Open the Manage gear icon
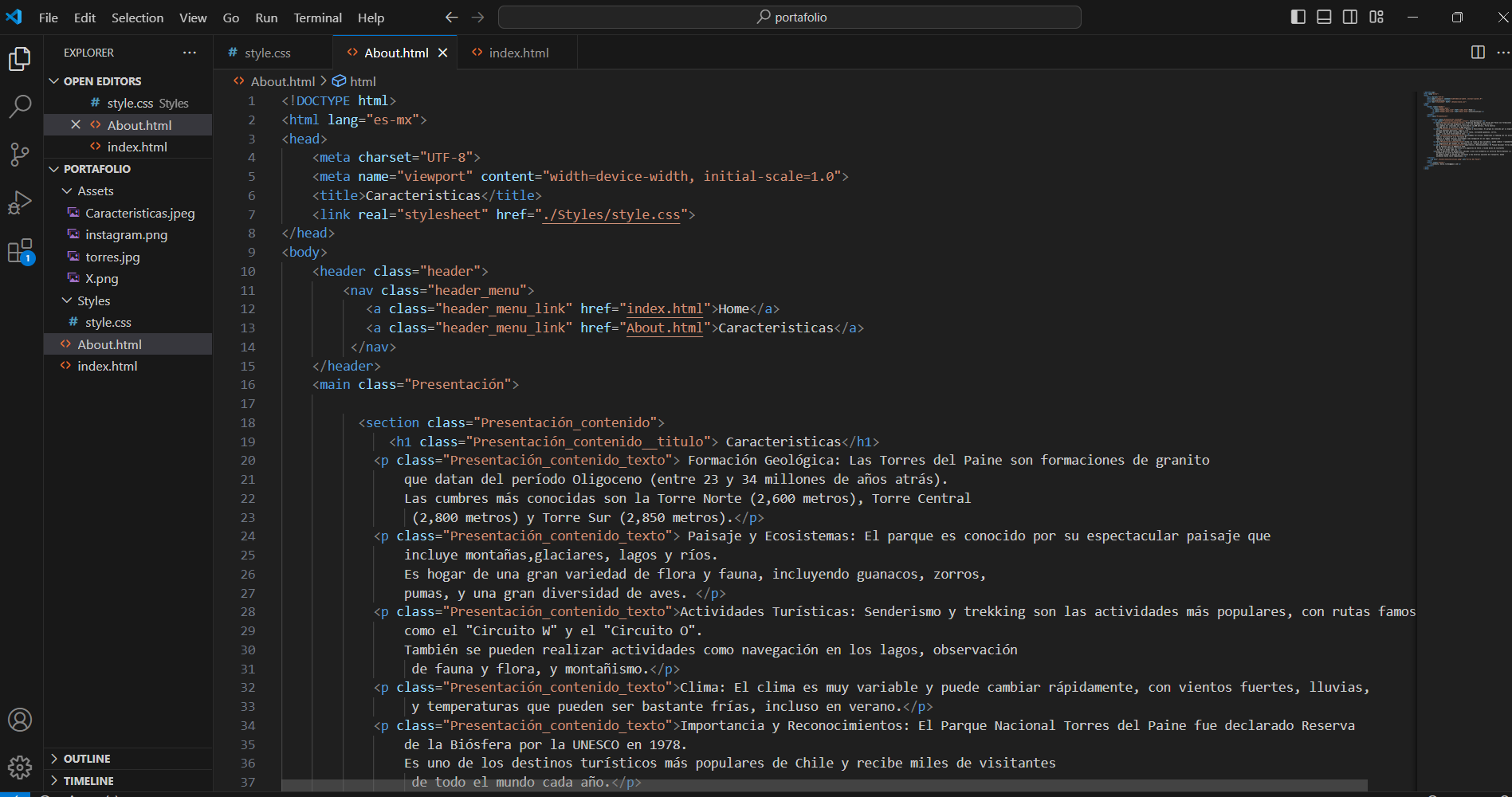 tap(20, 768)
